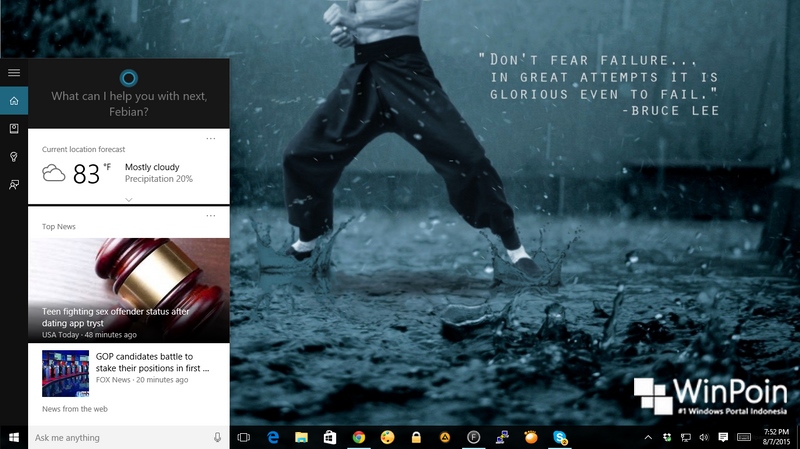Open the touch keyboard tray icon
Viewport: 800px width, 449px height.
click(744, 437)
